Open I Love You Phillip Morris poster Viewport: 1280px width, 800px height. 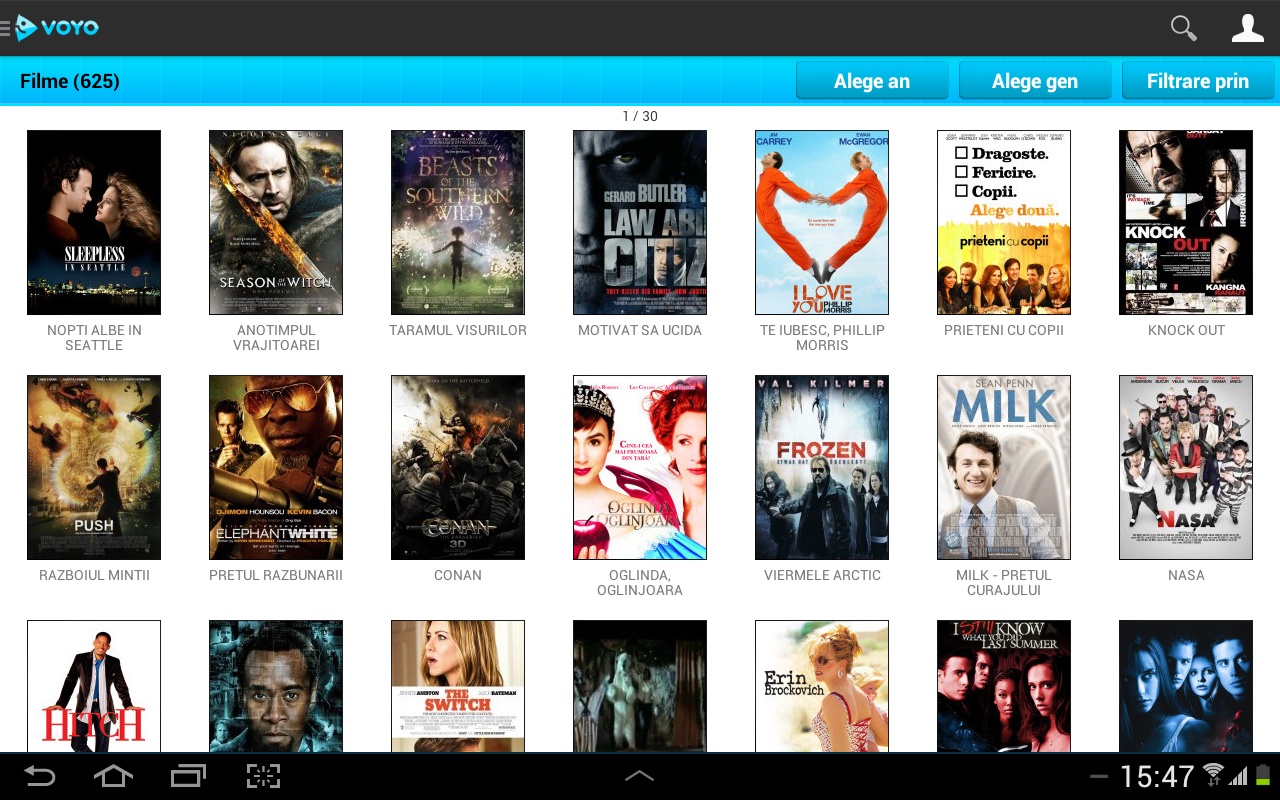point(822,222)
